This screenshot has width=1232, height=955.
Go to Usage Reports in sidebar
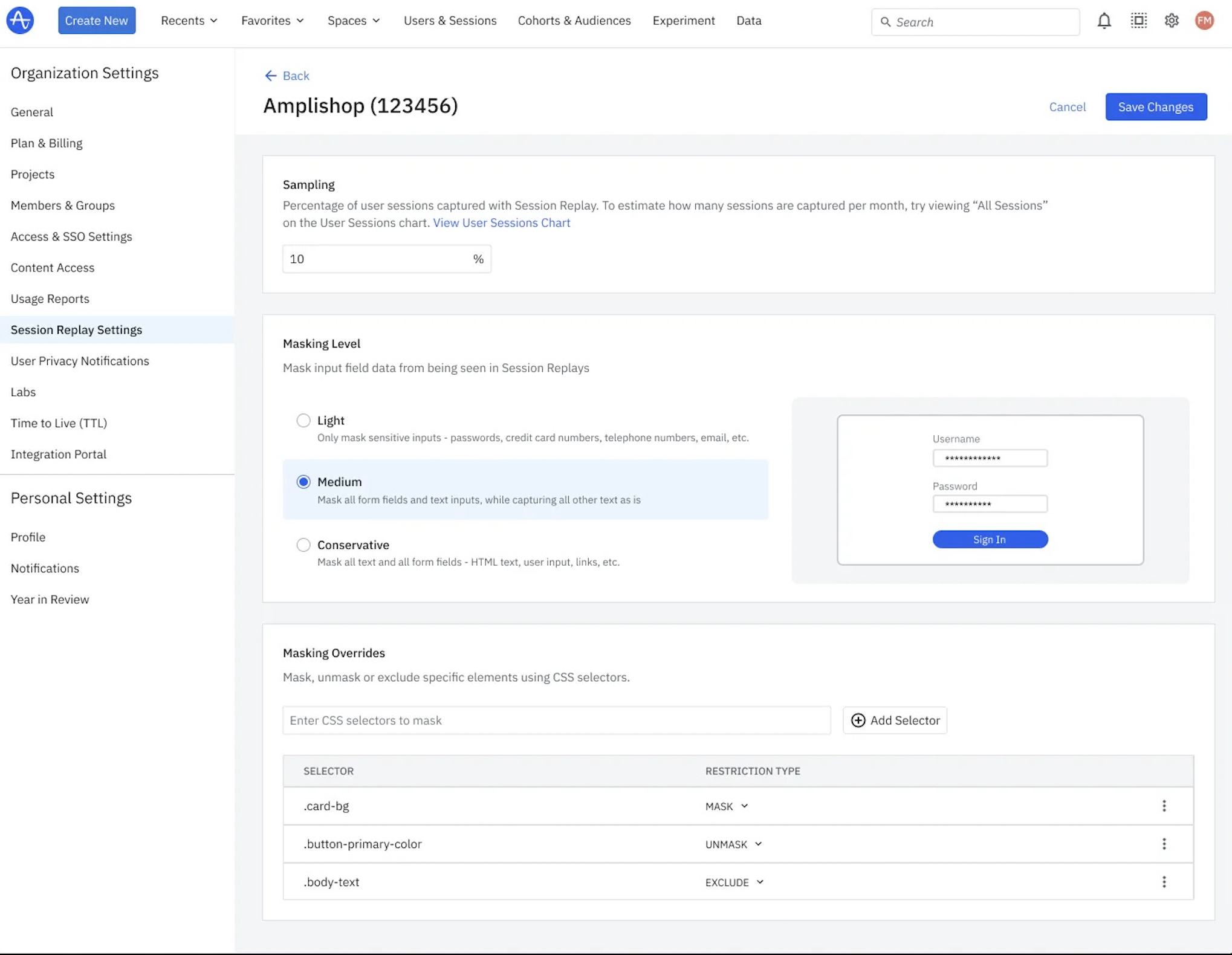tap(50, 299)
